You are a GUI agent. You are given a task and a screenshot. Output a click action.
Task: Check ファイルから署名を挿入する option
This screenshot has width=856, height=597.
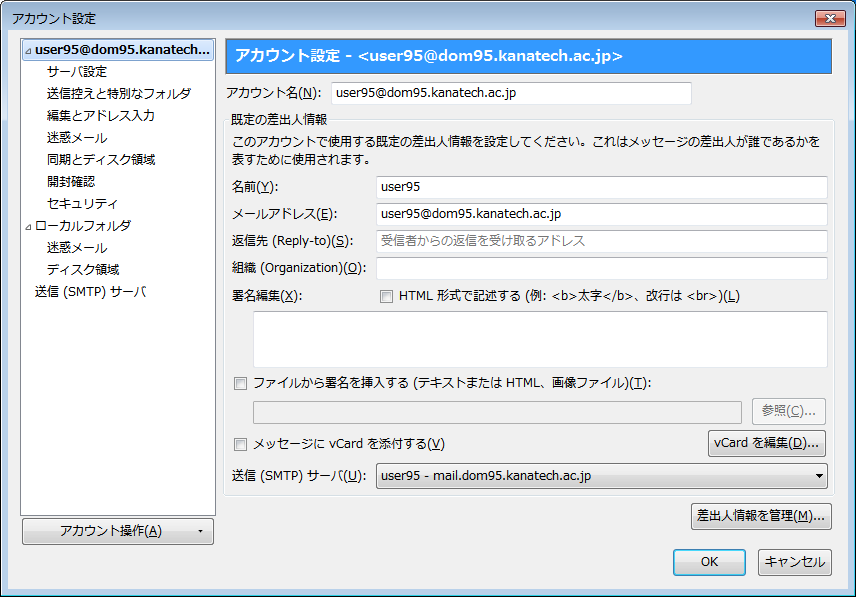click(240, 384)
